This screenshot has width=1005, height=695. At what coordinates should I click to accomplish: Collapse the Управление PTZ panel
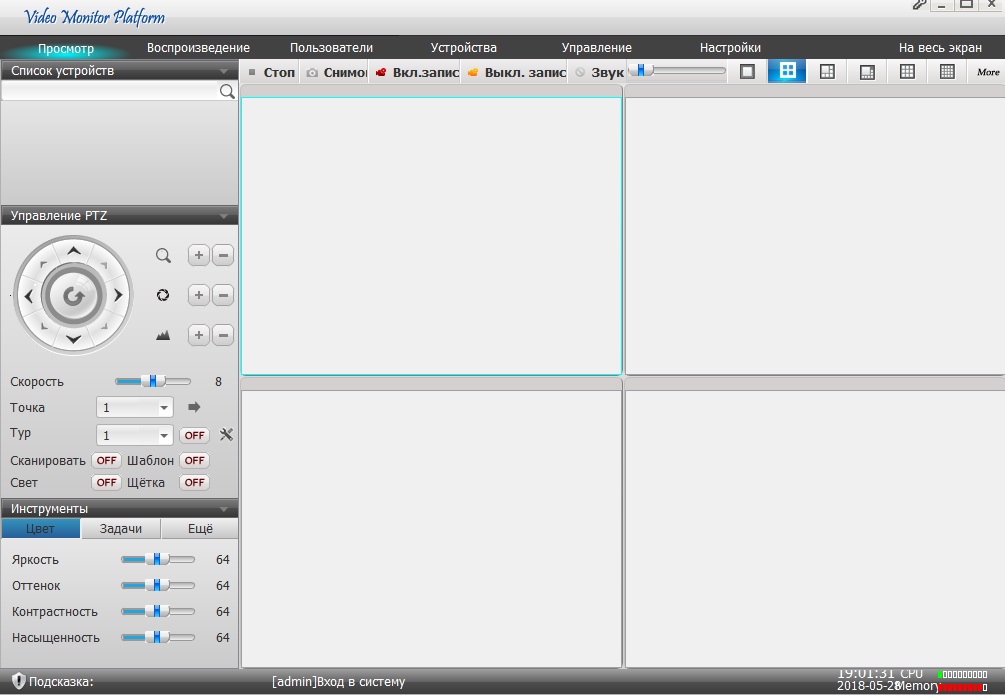coord(224,216)
